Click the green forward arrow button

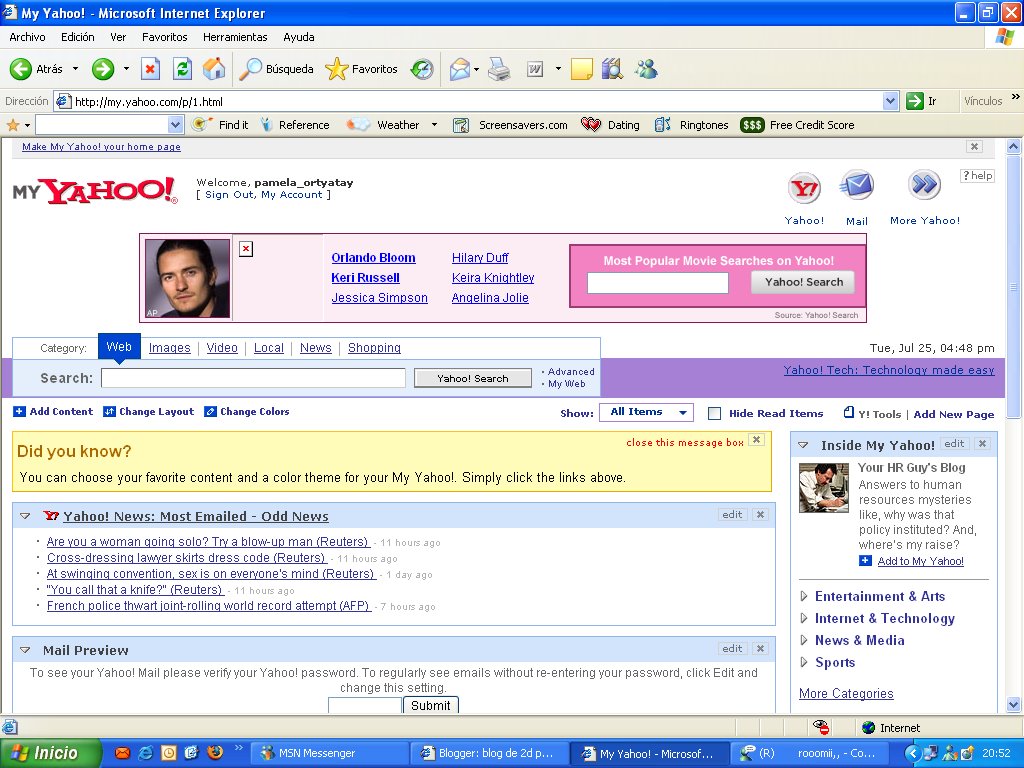(x=103, y=69)
